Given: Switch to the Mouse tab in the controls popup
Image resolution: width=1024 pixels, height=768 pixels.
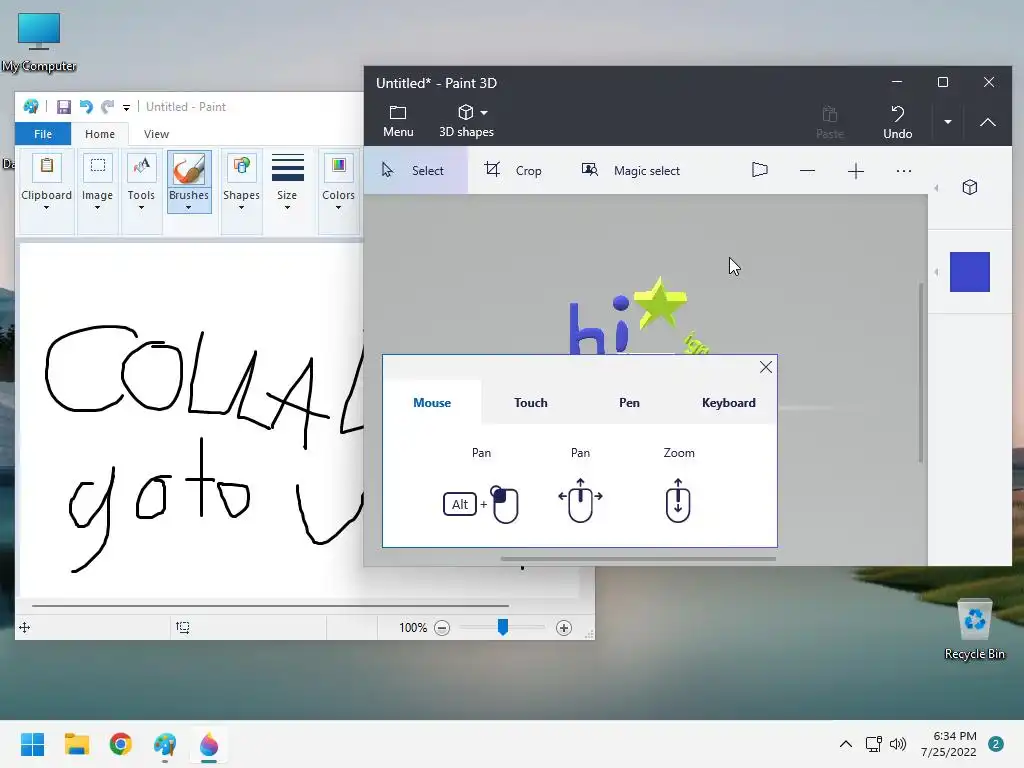Looking at the screenshot, I should pyautogui.click(x=432, y=402).
